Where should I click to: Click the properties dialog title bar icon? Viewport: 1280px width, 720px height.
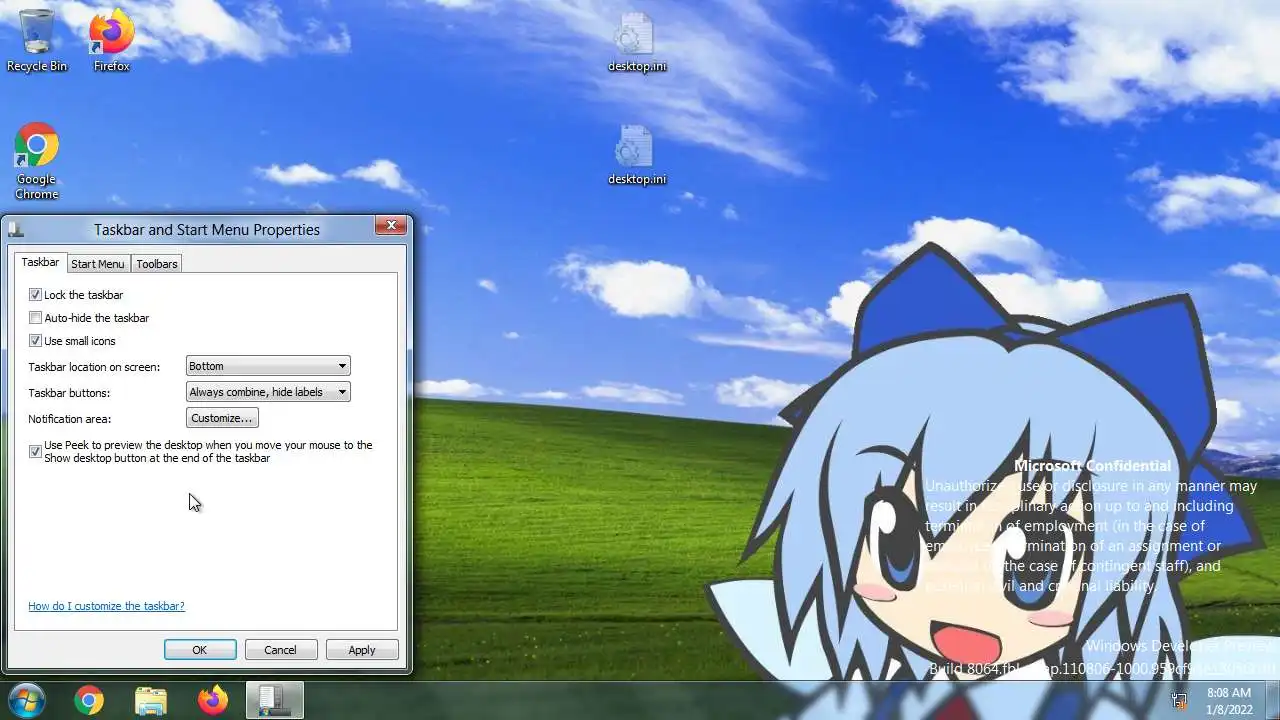(x=14, y=229)
